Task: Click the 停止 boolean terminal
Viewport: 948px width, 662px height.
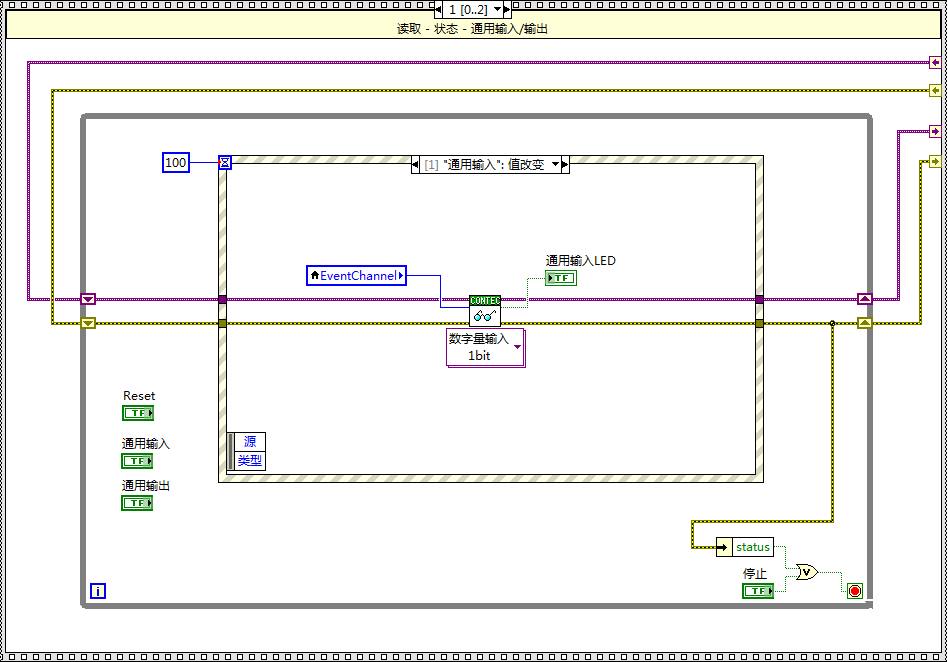Action: click(x=758, y=591)
